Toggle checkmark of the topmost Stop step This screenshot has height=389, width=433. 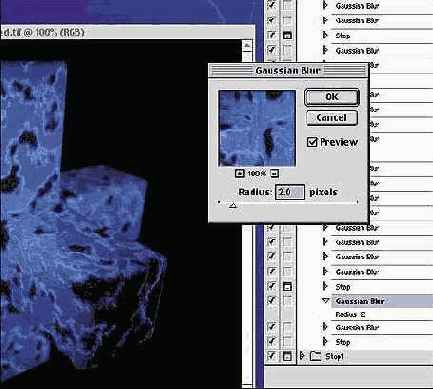pos(272,35)
